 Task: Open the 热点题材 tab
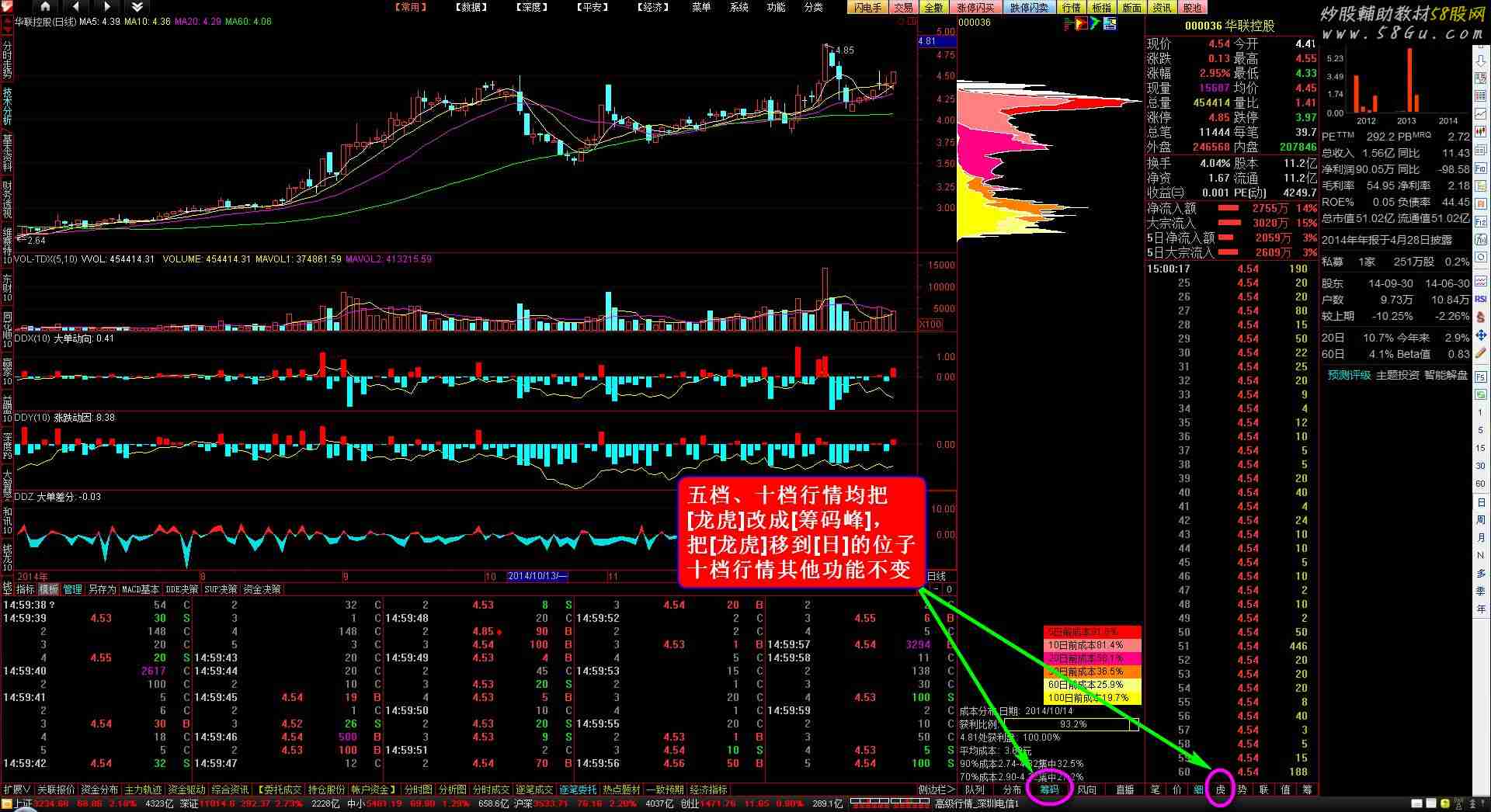(x=622, y=789)
